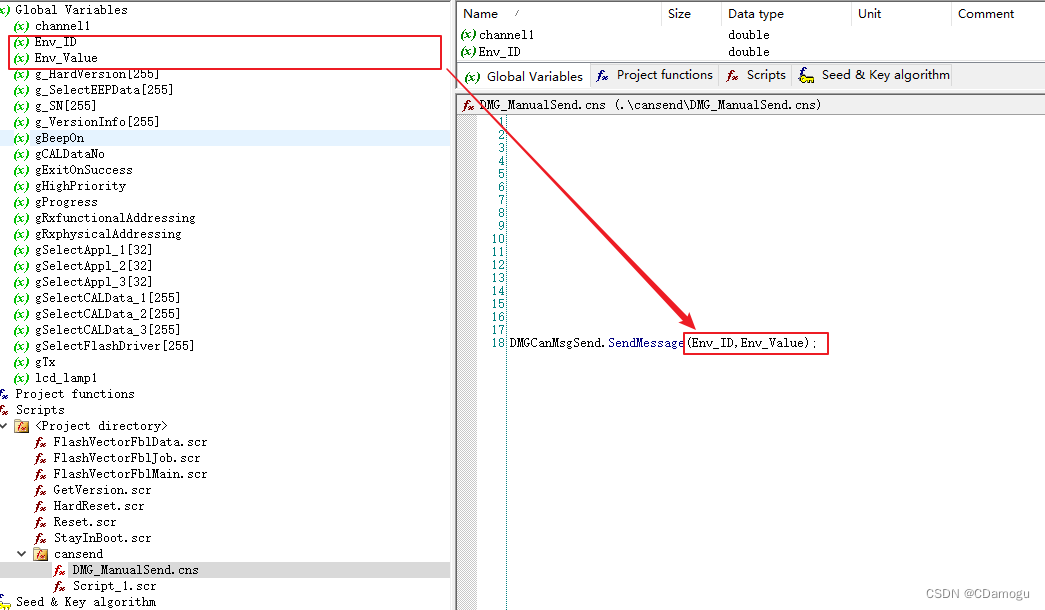Screen dimensions: 1045x610
Task: Select the Reset.scr script
Action: [x=82, y=522]
